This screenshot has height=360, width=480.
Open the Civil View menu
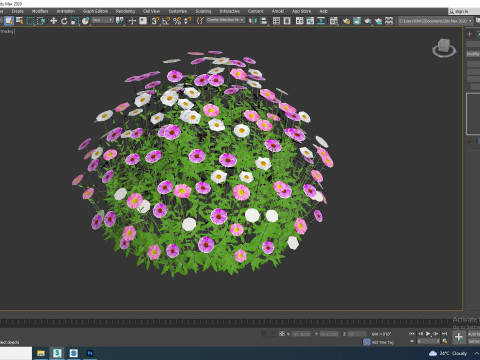click(151, 11)
